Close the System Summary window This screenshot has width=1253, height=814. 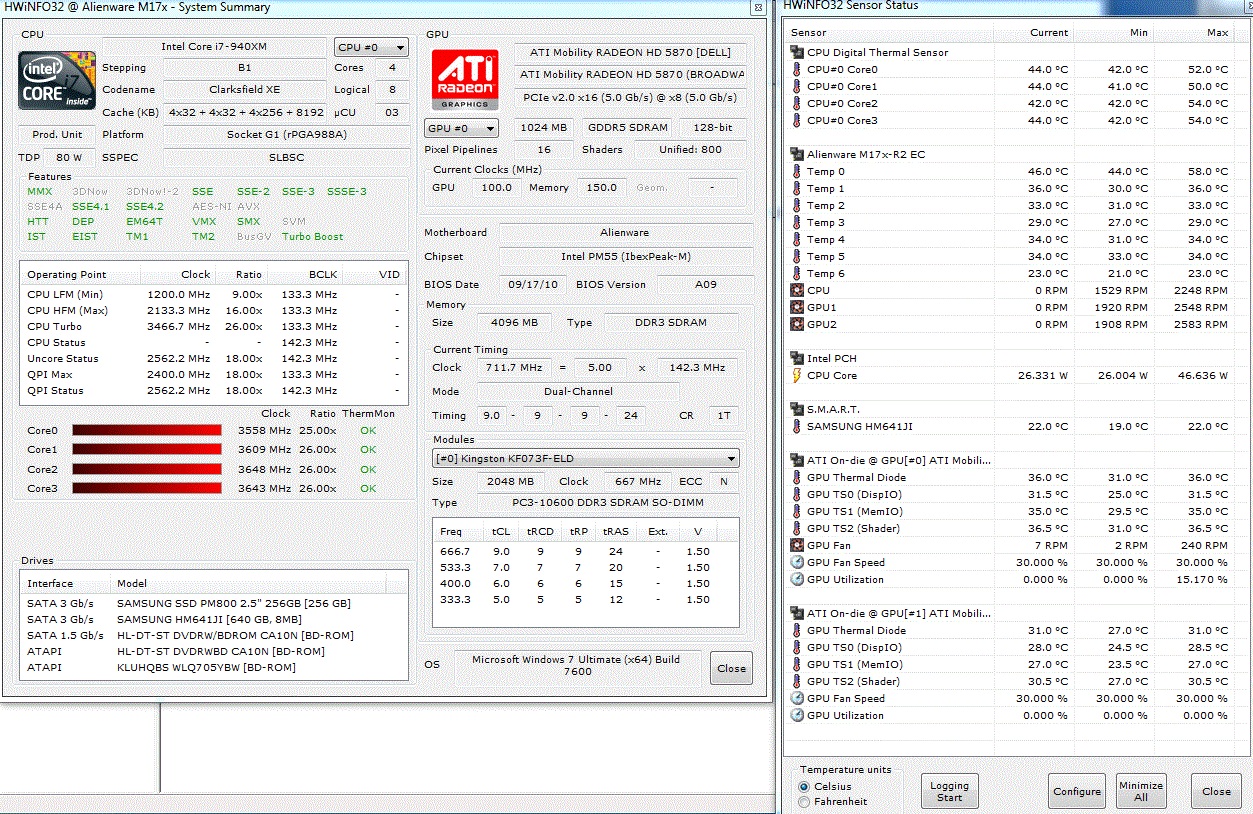pos(731,669)
